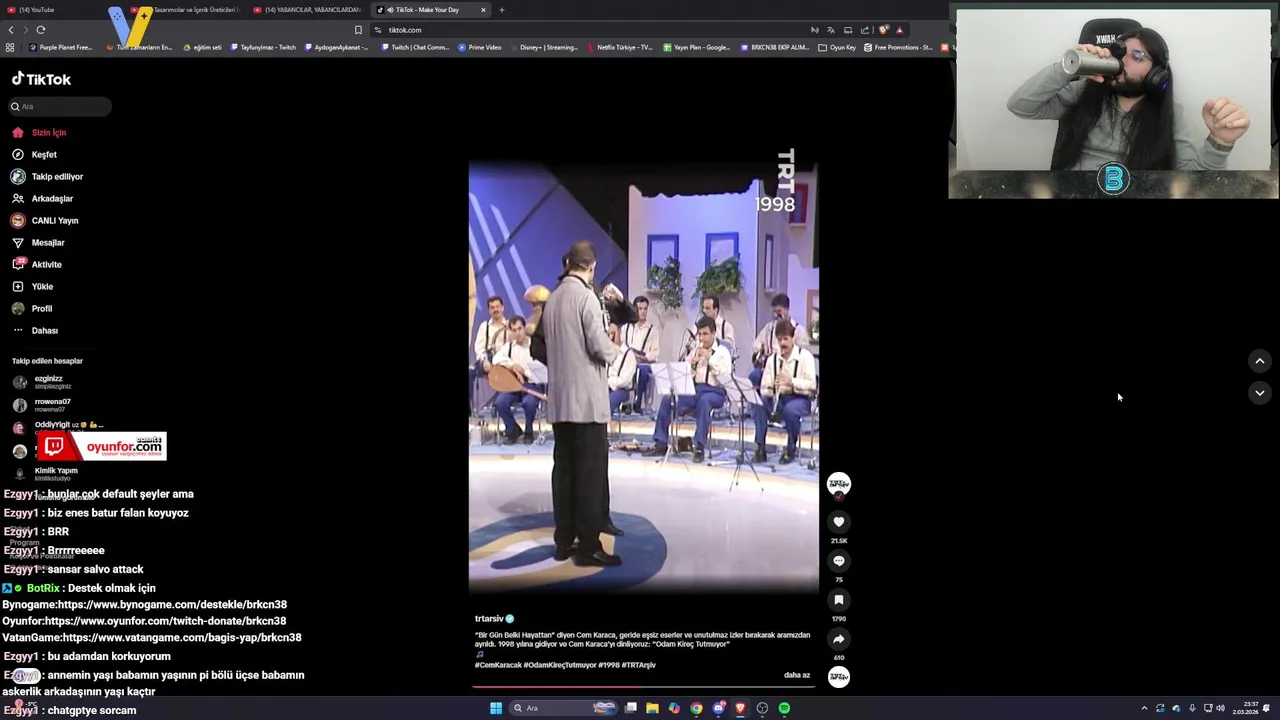Click the #CemKaracak hashtag
Viewport: 1280px width, 720px height.
click(497, 665)
